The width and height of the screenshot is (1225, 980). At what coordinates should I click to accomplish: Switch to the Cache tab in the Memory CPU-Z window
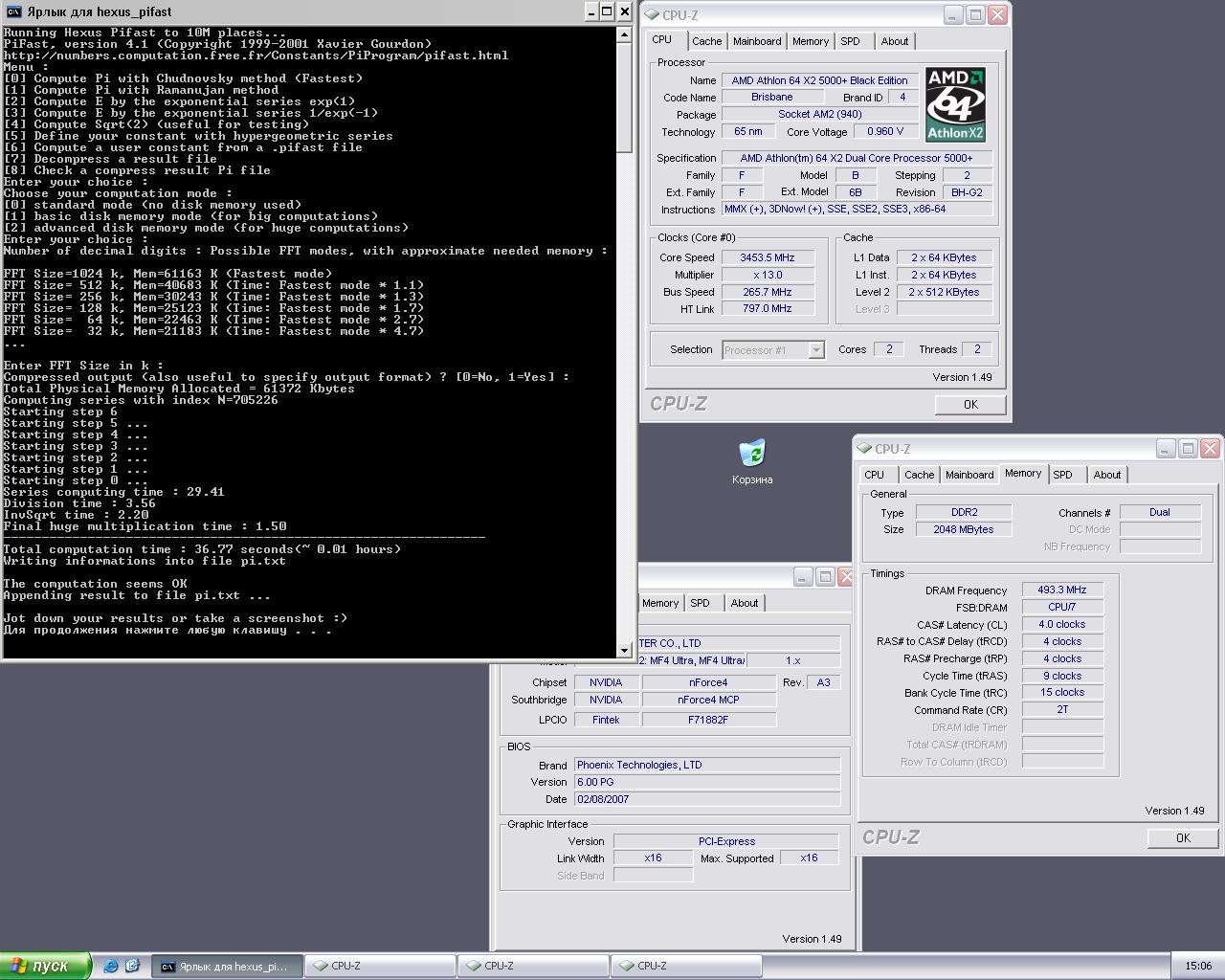coord(920,475)
